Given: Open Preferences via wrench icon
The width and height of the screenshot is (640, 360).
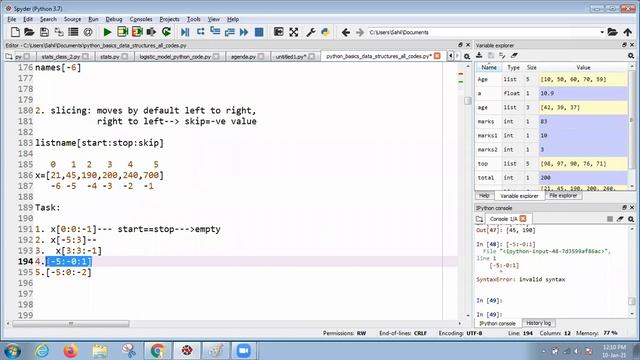Looking at the screenshot, I should [x=311, y=32].
